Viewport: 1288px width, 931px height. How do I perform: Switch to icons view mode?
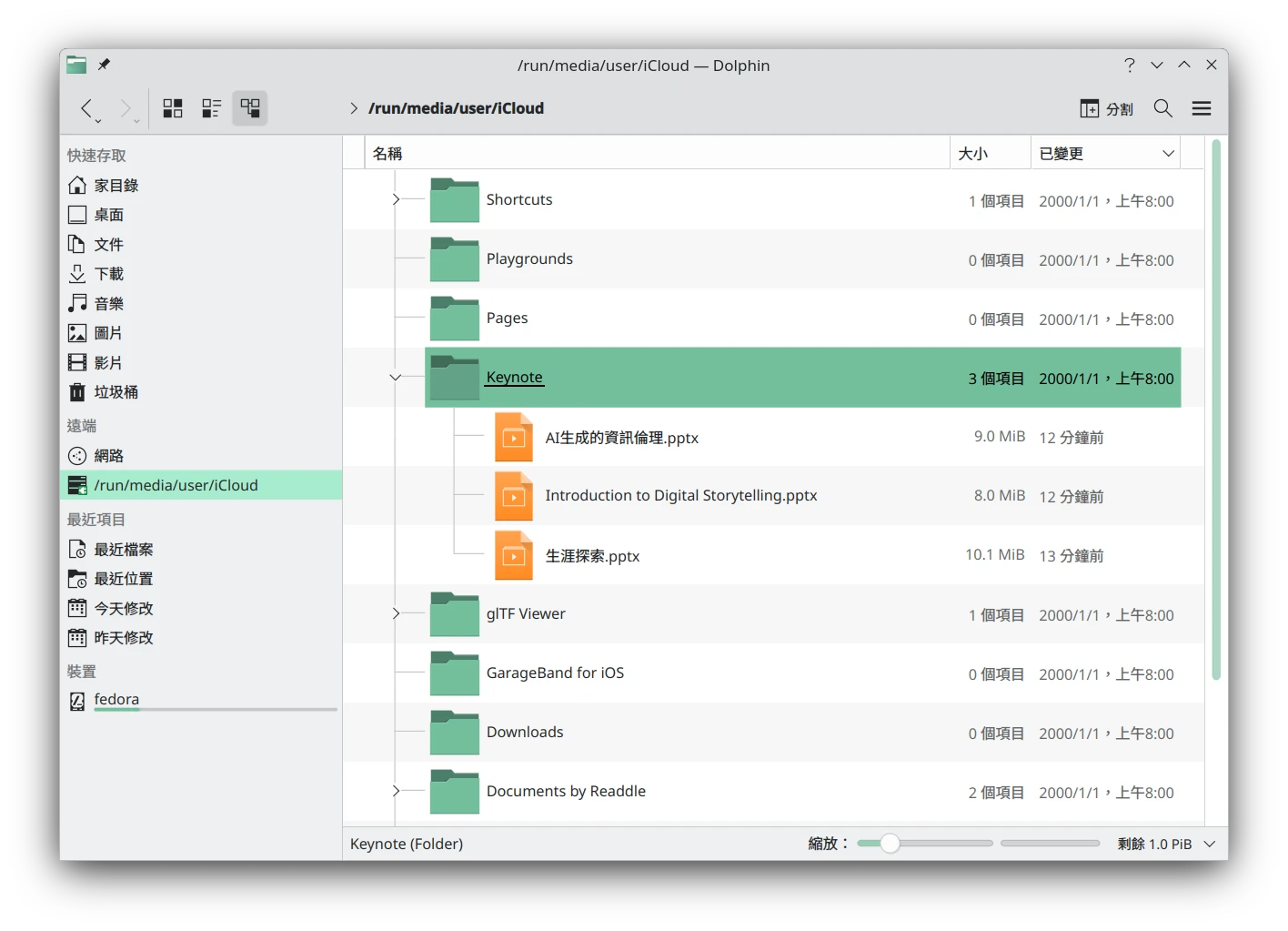tap(173, 109)
